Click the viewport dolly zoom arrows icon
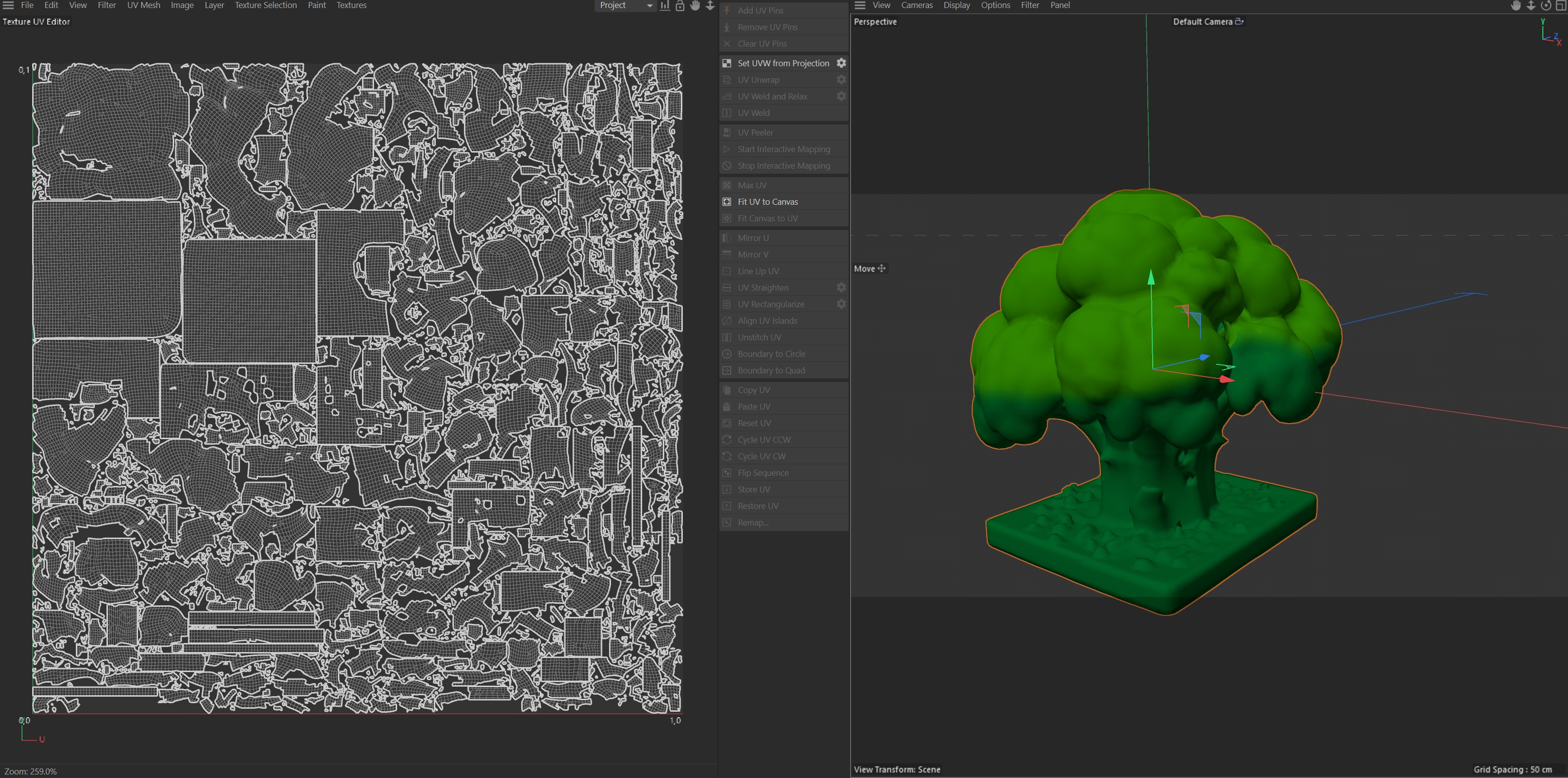The height and width of the screenshot is (778, 1568). [x=1530, y=6]
